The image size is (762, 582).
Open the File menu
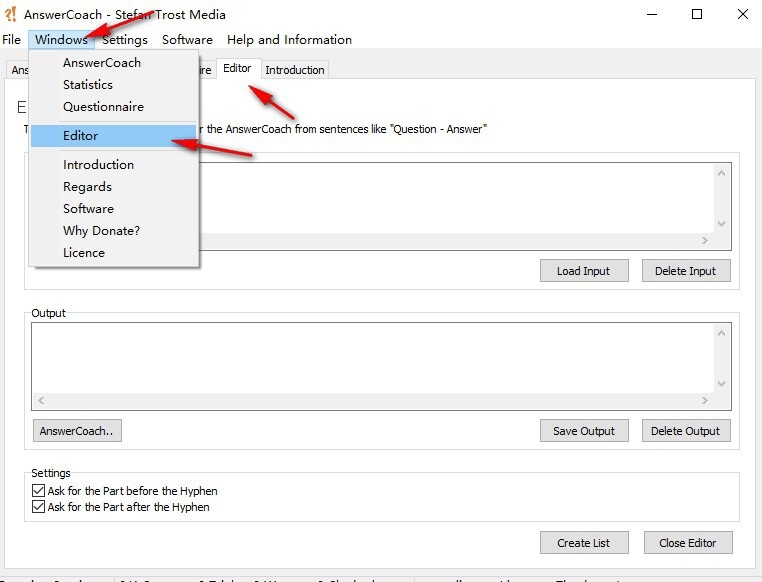[x=12, y=39]
